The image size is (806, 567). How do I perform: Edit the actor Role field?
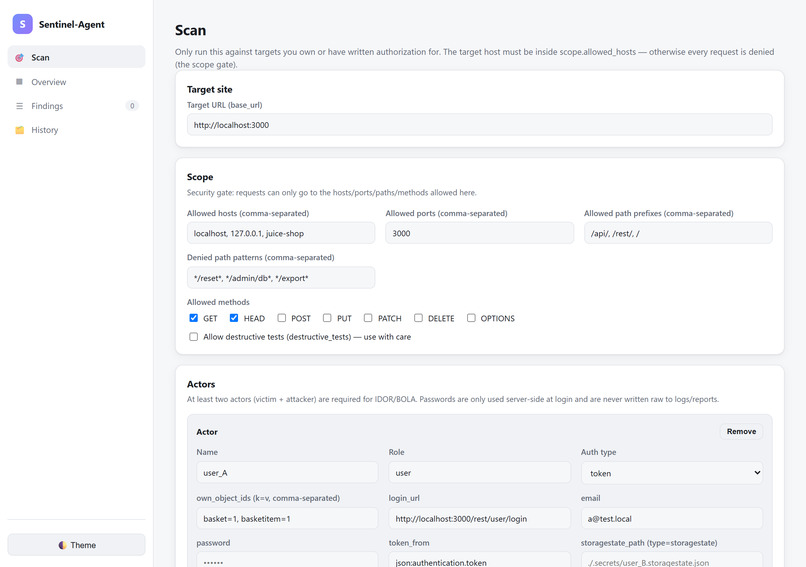[480, 473]
